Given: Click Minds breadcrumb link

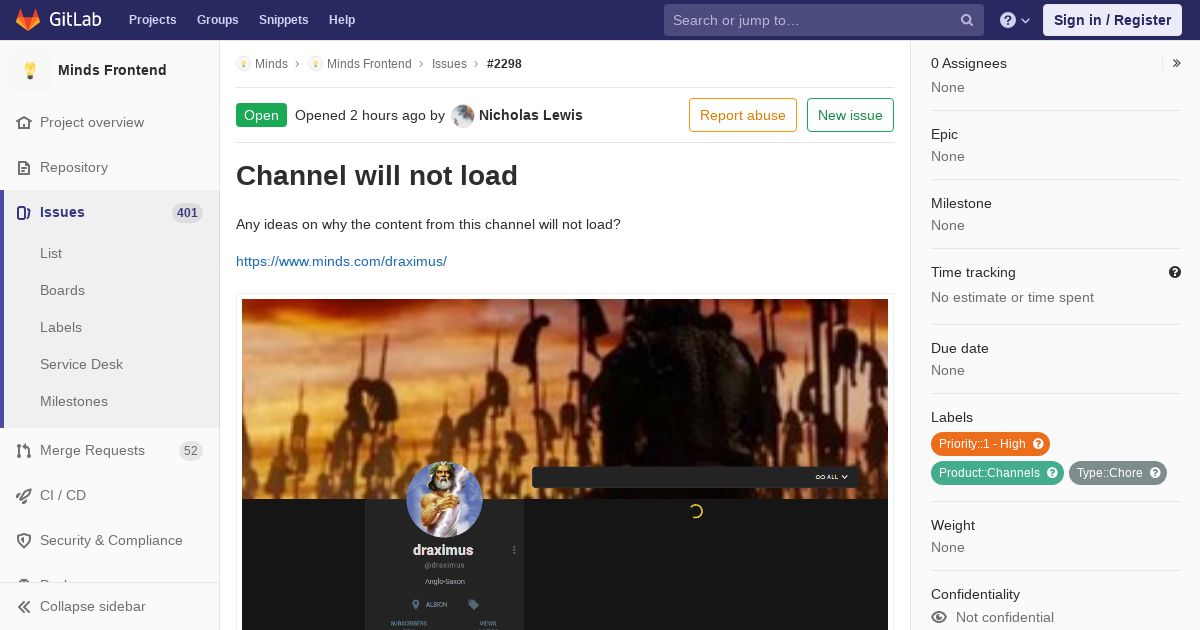Looking at the screenshot, I should (x=271, y=63).
